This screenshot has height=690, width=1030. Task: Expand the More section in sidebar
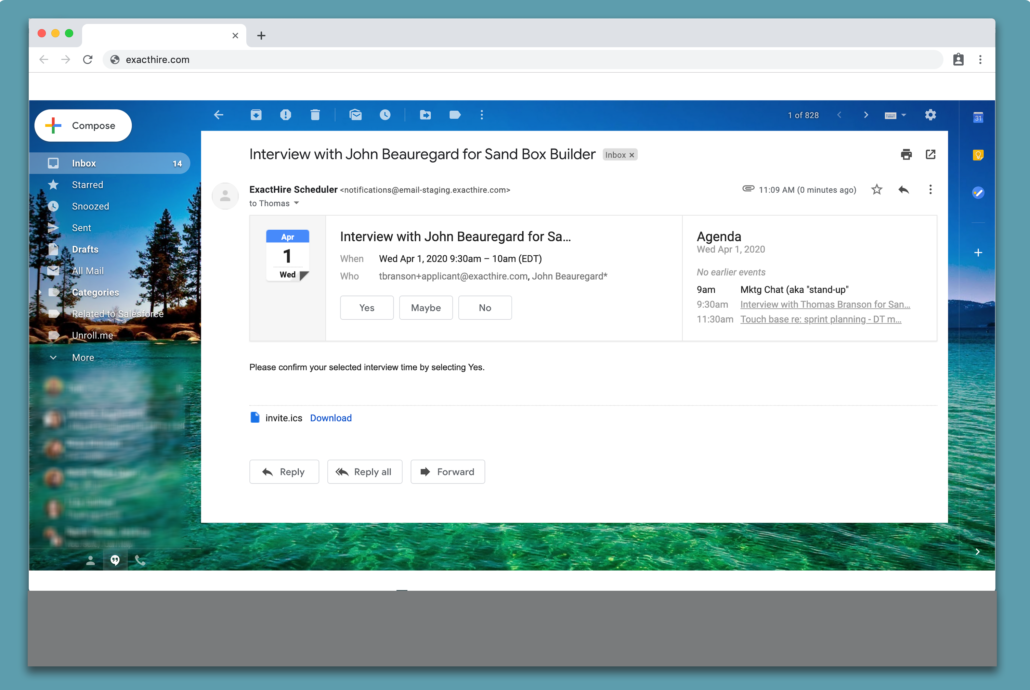83,357
